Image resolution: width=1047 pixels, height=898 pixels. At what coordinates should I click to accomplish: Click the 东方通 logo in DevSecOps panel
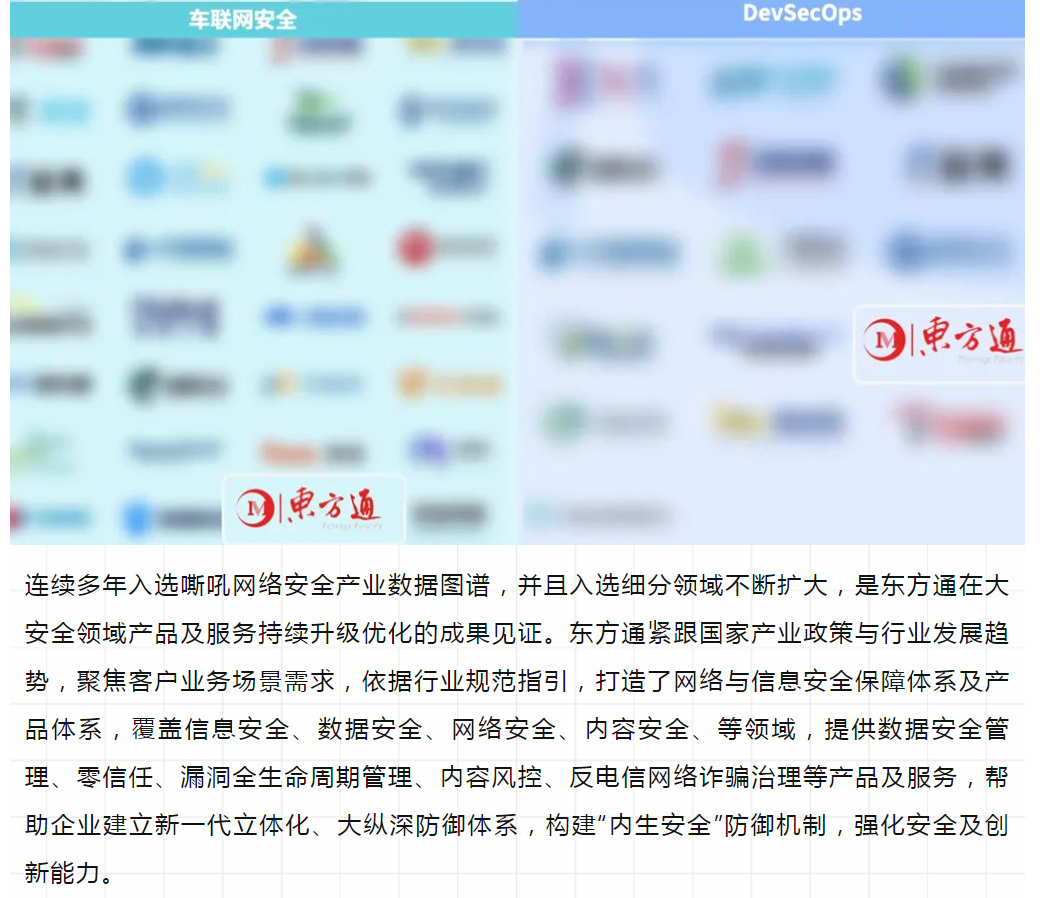[940, 343]
